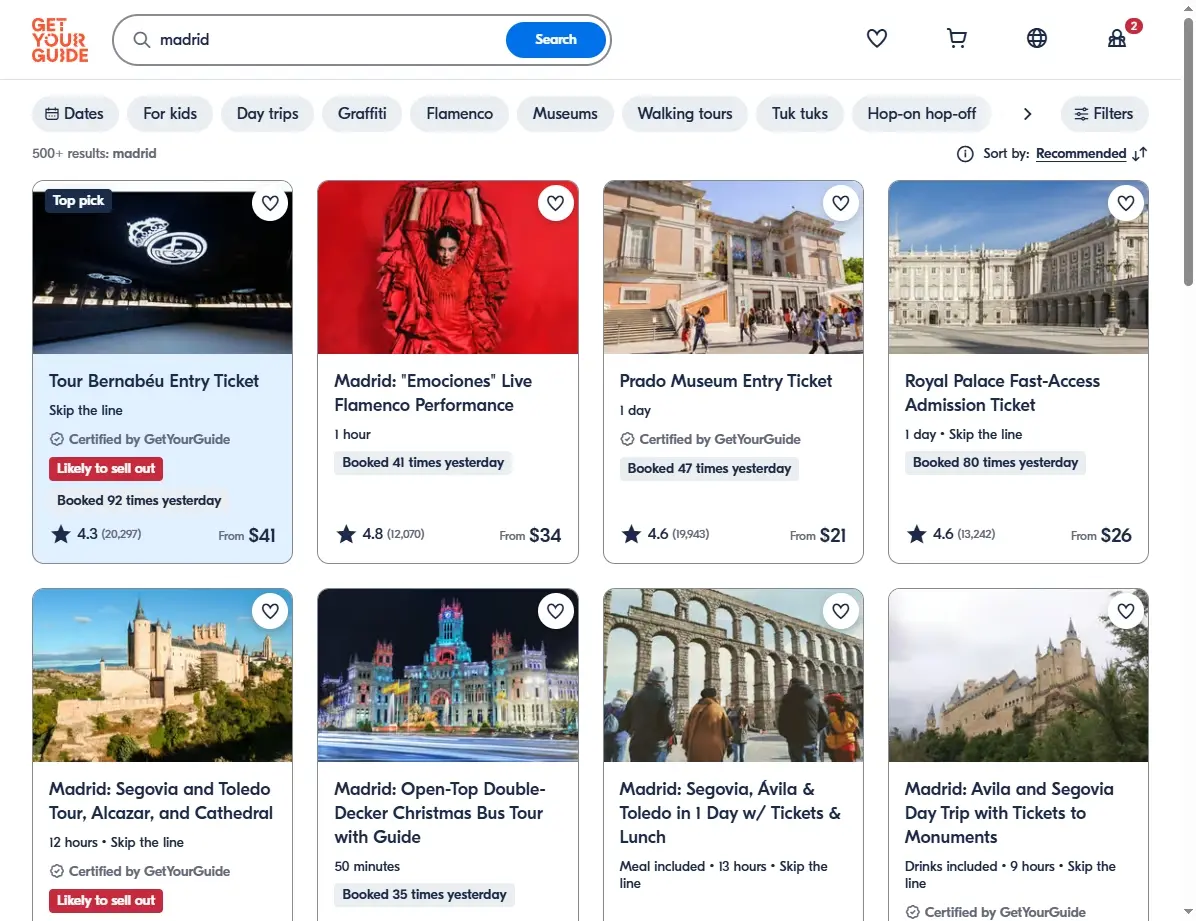This screenshot has height=921, width=1196.
Task: Open the language globe icon
Action: [x=1037, y=38]
